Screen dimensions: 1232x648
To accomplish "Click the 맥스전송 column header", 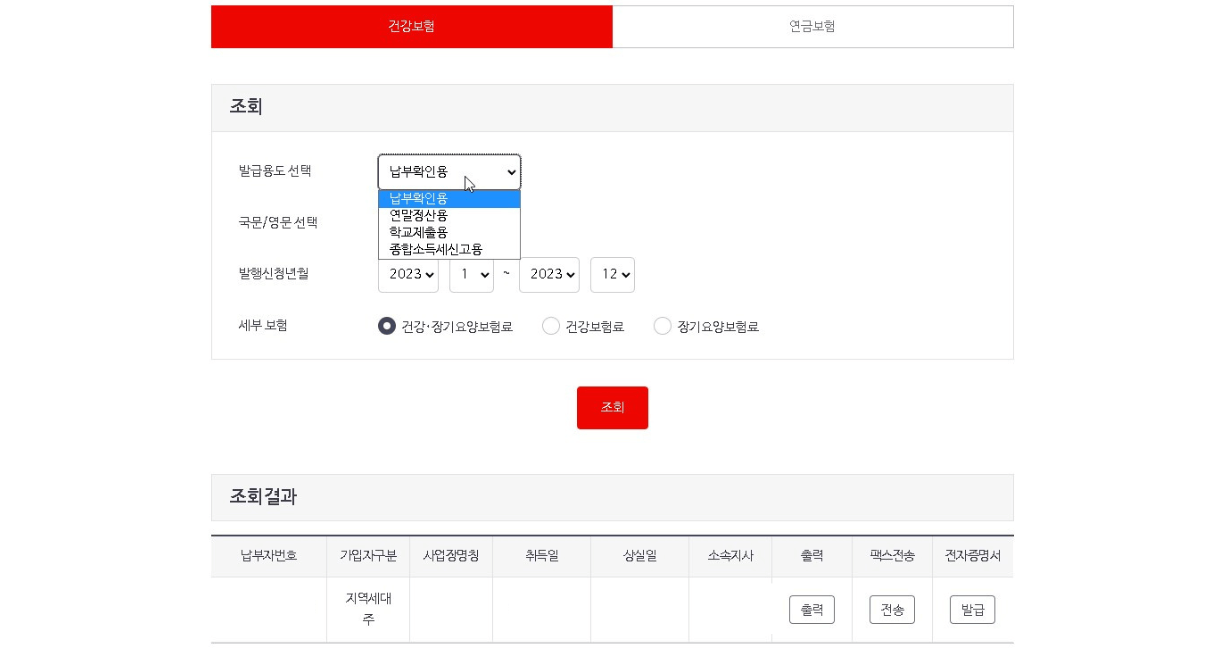I will (x=891, y=556).
